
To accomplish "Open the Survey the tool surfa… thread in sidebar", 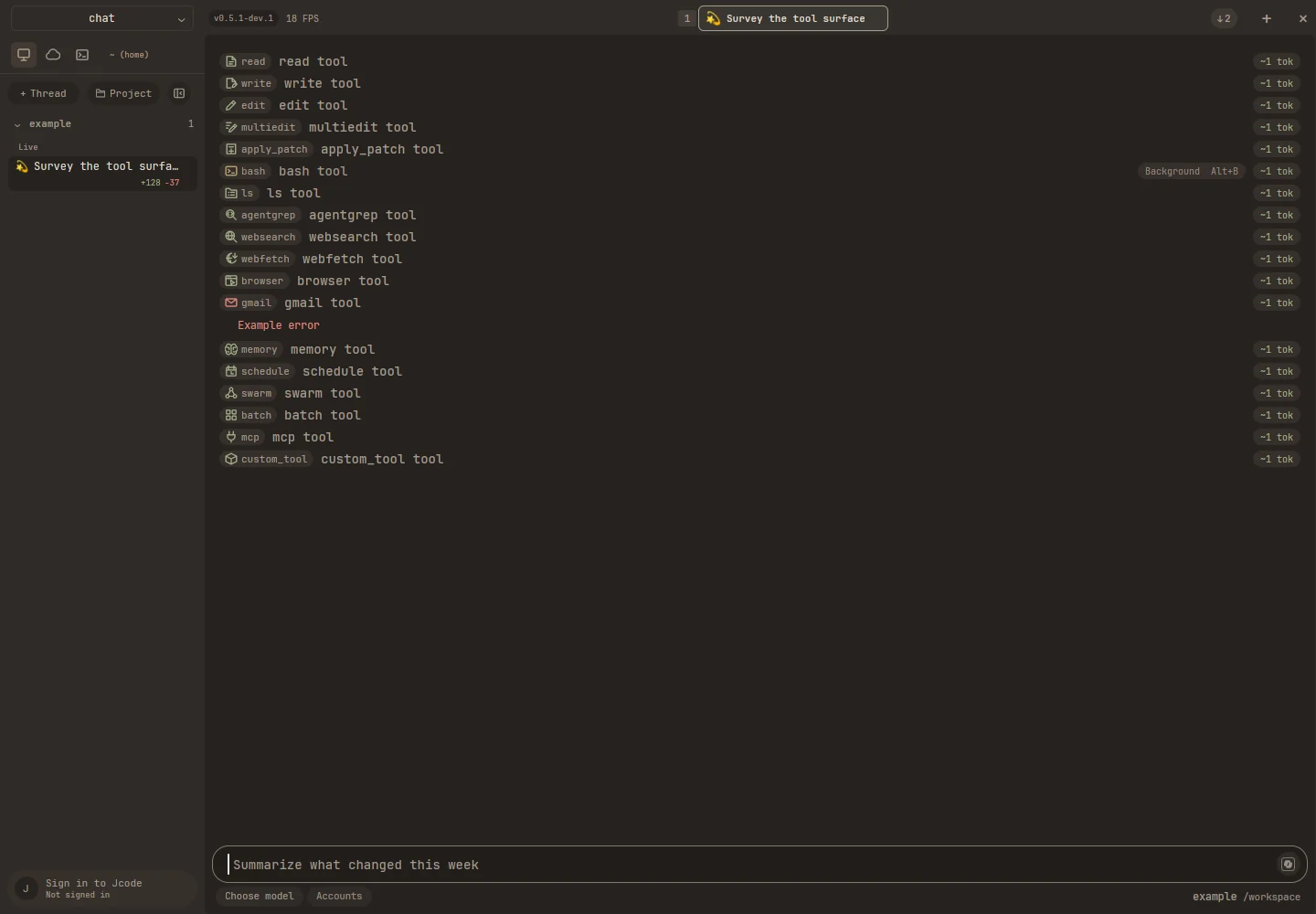I will [103, 174].
